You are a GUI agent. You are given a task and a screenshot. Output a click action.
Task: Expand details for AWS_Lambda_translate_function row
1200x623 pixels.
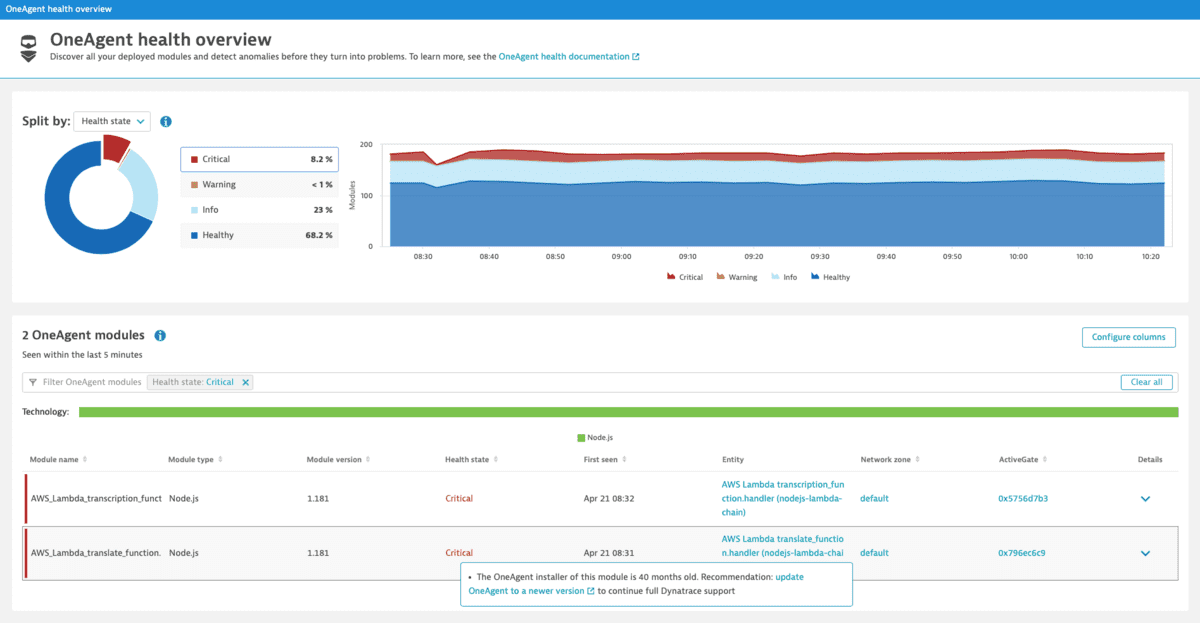click(x=1146, y=552)
